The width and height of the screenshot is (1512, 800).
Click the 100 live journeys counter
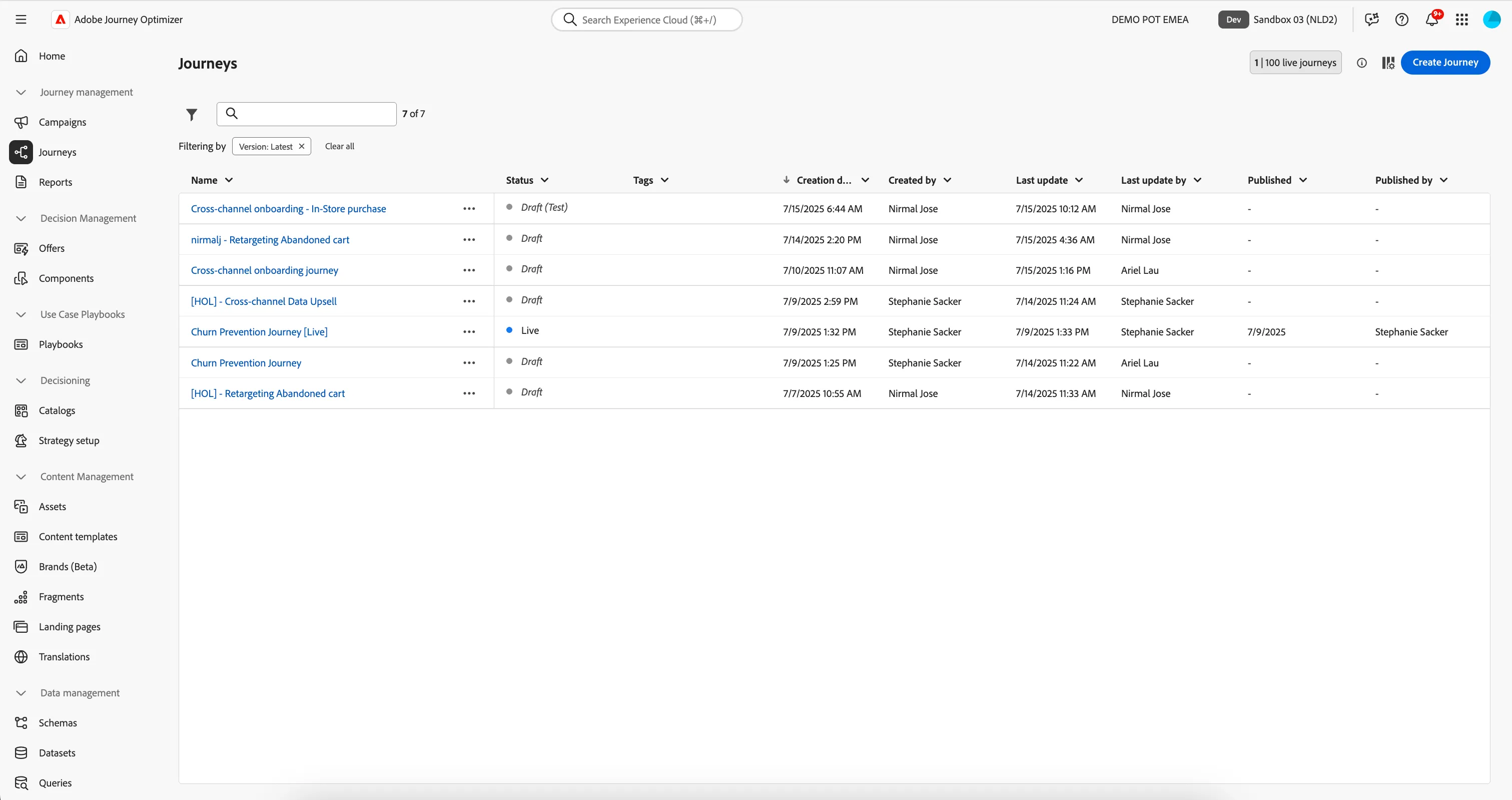coord(1295,62)
